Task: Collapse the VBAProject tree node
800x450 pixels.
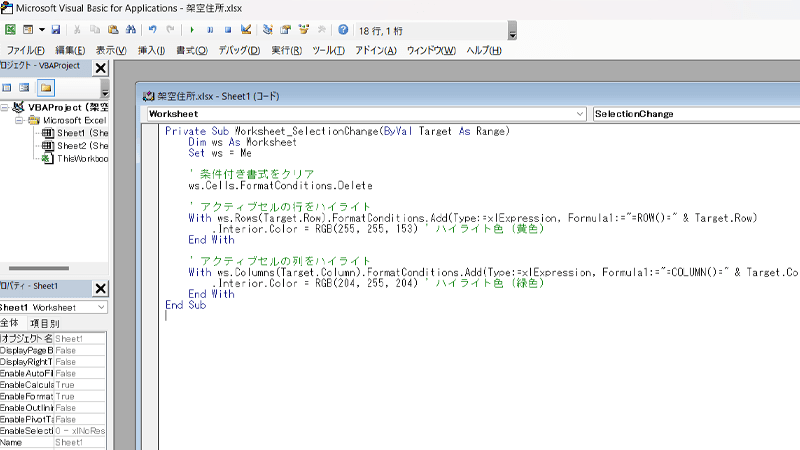Action: click(5, 107)
